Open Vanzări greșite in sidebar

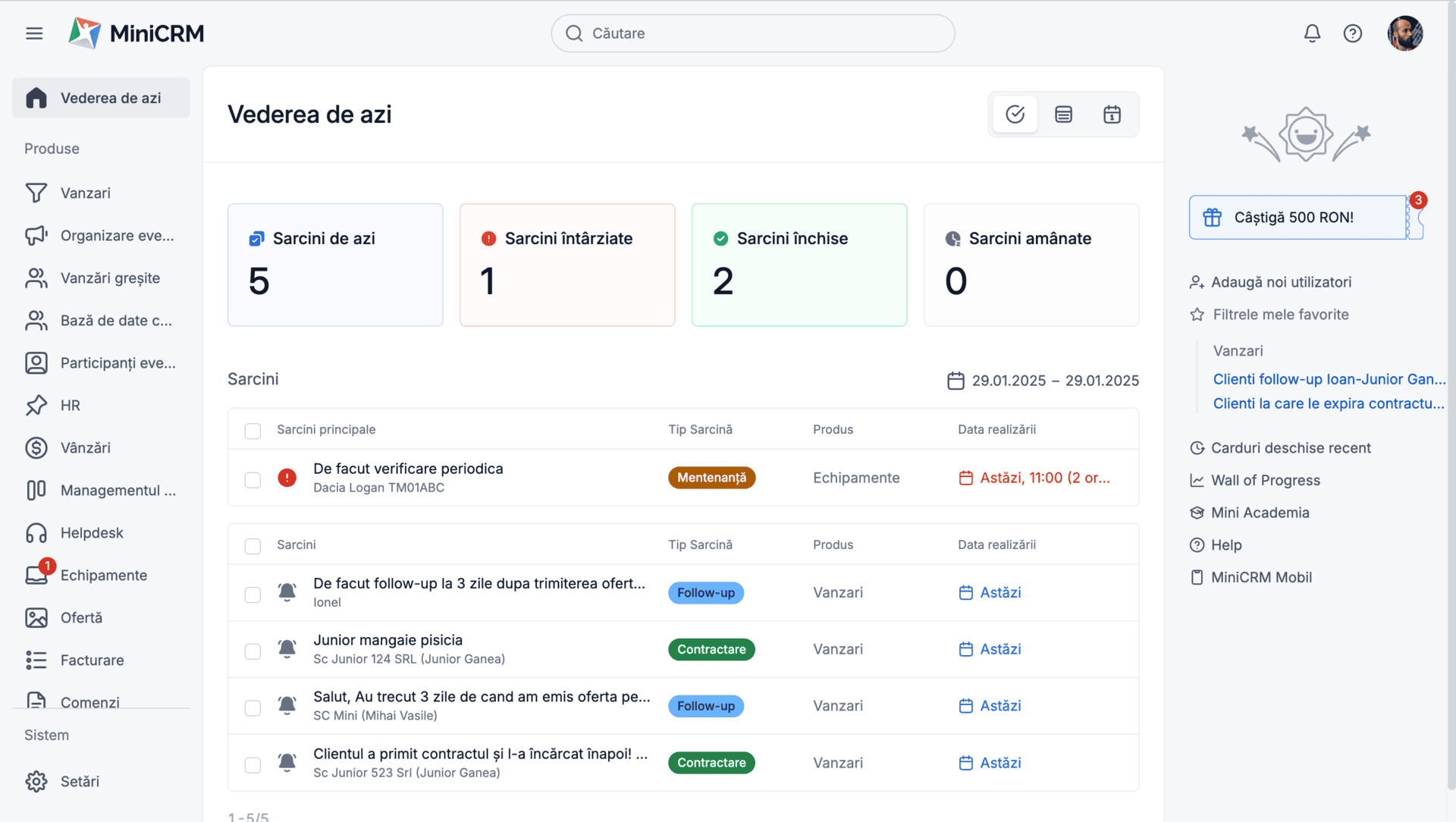tap(101, 278)
